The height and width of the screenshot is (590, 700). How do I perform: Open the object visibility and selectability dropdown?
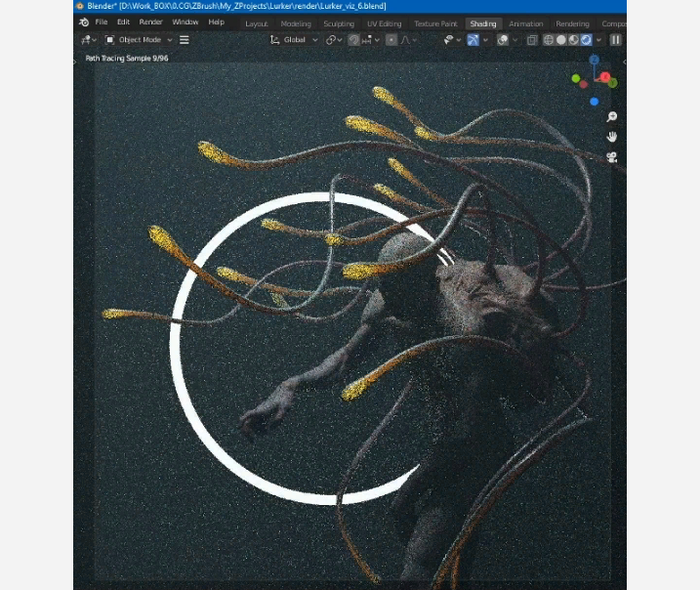[452, 40]
